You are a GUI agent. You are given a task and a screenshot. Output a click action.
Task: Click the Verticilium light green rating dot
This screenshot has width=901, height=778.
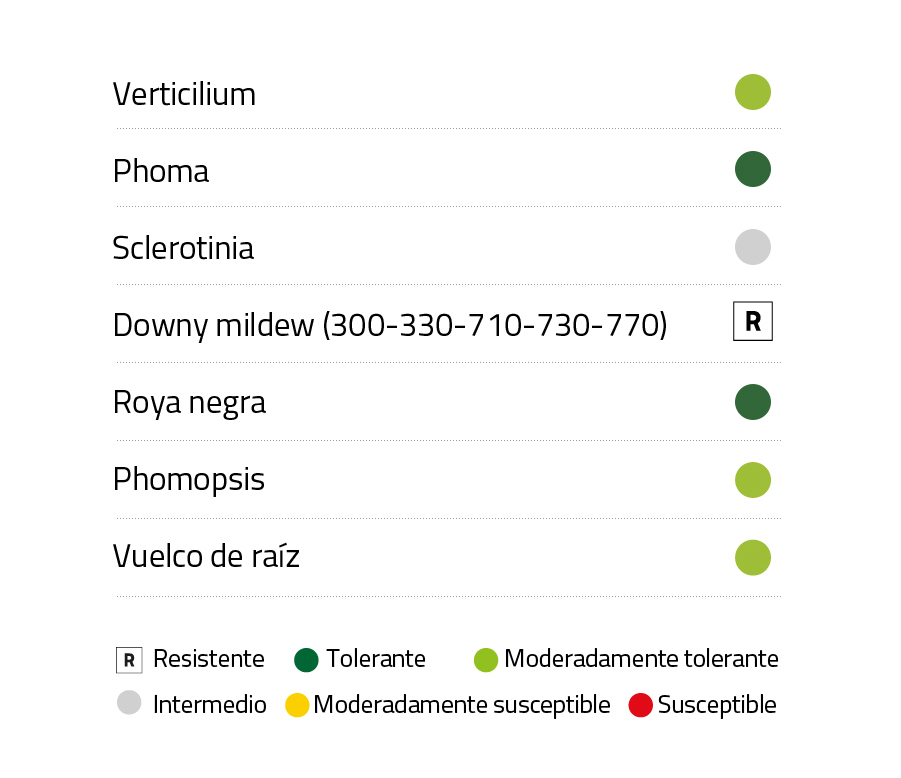click(752, 92)
